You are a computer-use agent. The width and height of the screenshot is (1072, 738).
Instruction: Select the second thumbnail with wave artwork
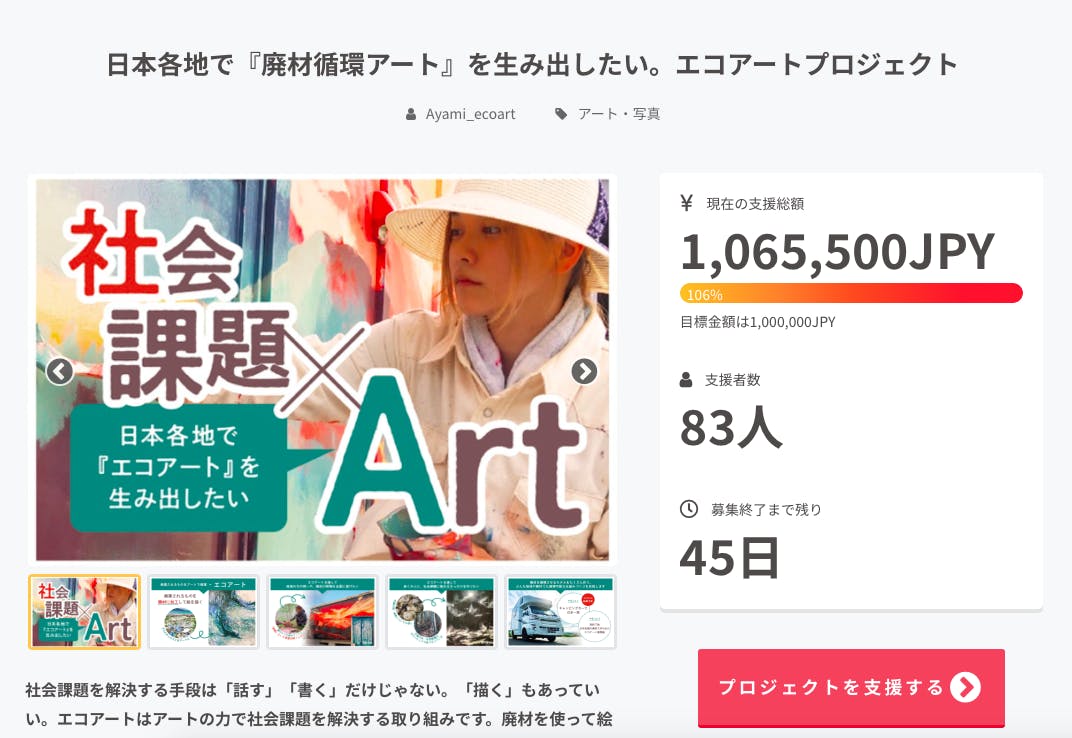click(x=203, y=612)
